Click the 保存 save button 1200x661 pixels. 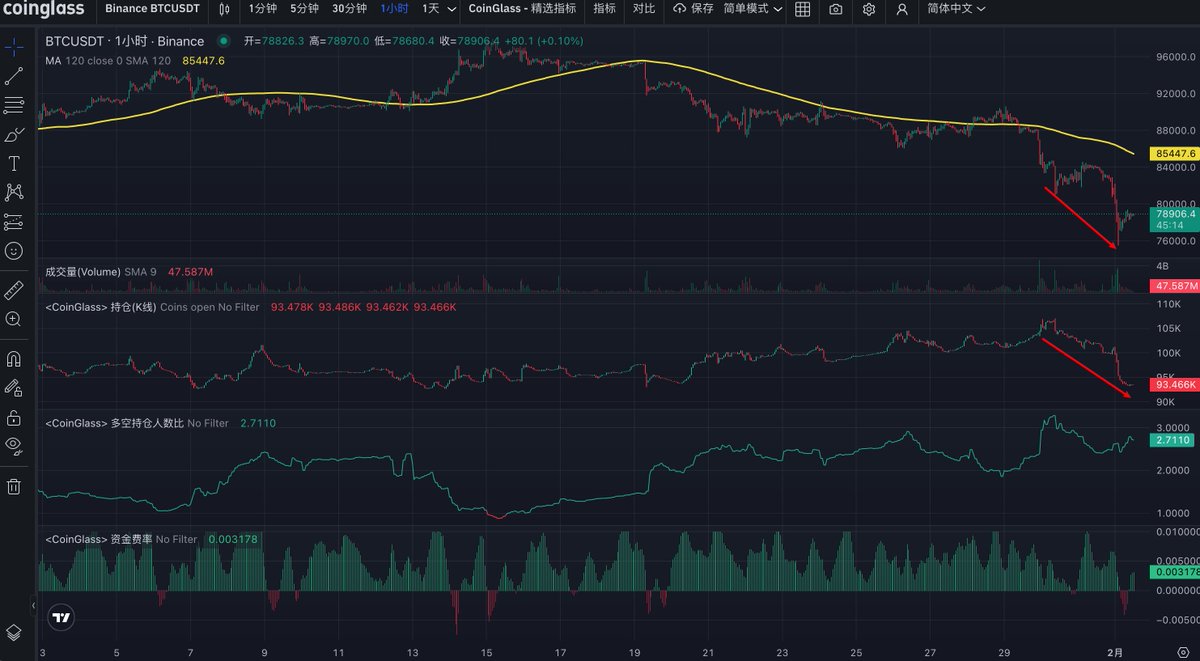coord(694,9)
